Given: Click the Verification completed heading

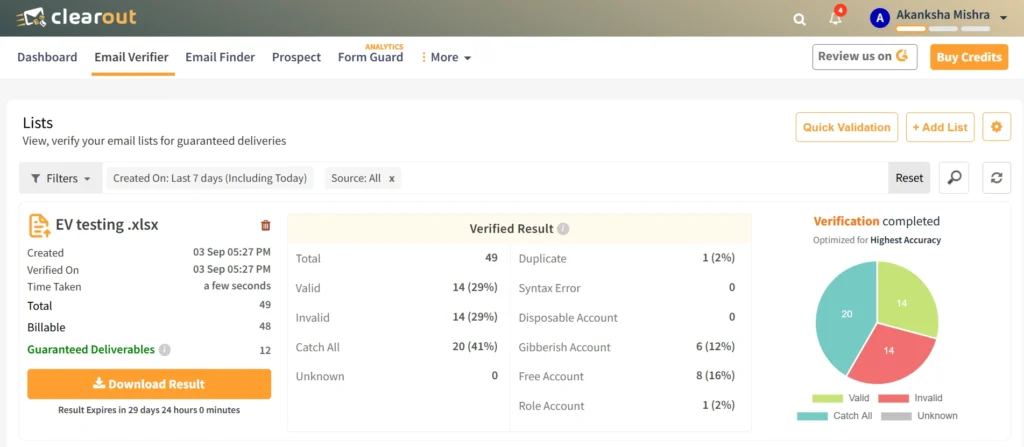Looking at the screenshot, I should click(876, 221).
